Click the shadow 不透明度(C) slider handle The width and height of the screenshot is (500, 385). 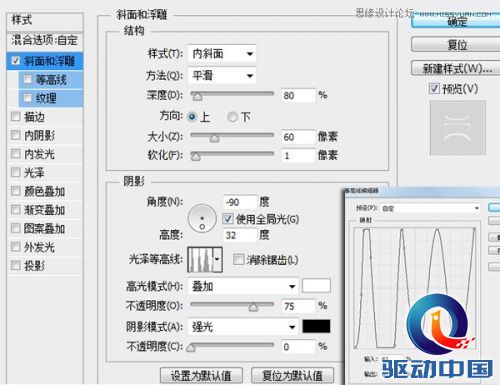(x=191, y=348)
